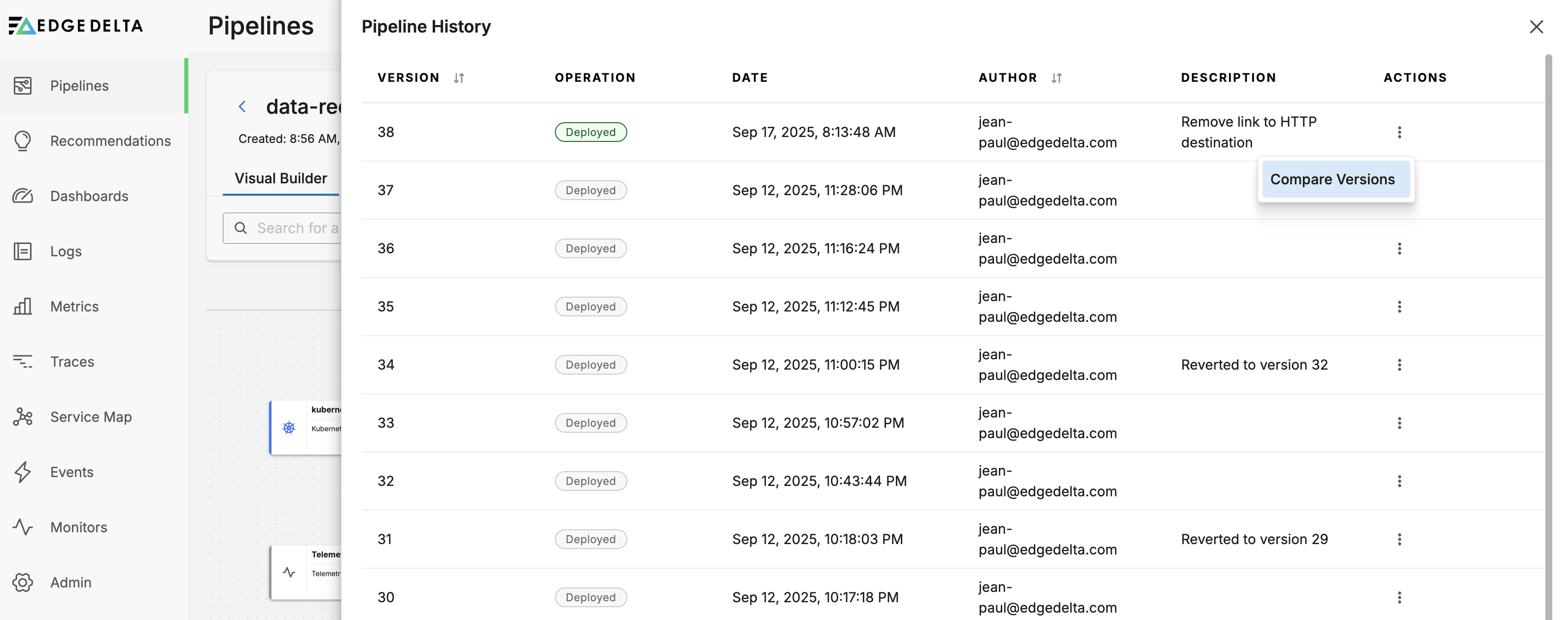Image resolution: width=1568 pixels, height=620 pixels.
Task: Click Deployed badge for version 34
Action: tap(590, 365)
